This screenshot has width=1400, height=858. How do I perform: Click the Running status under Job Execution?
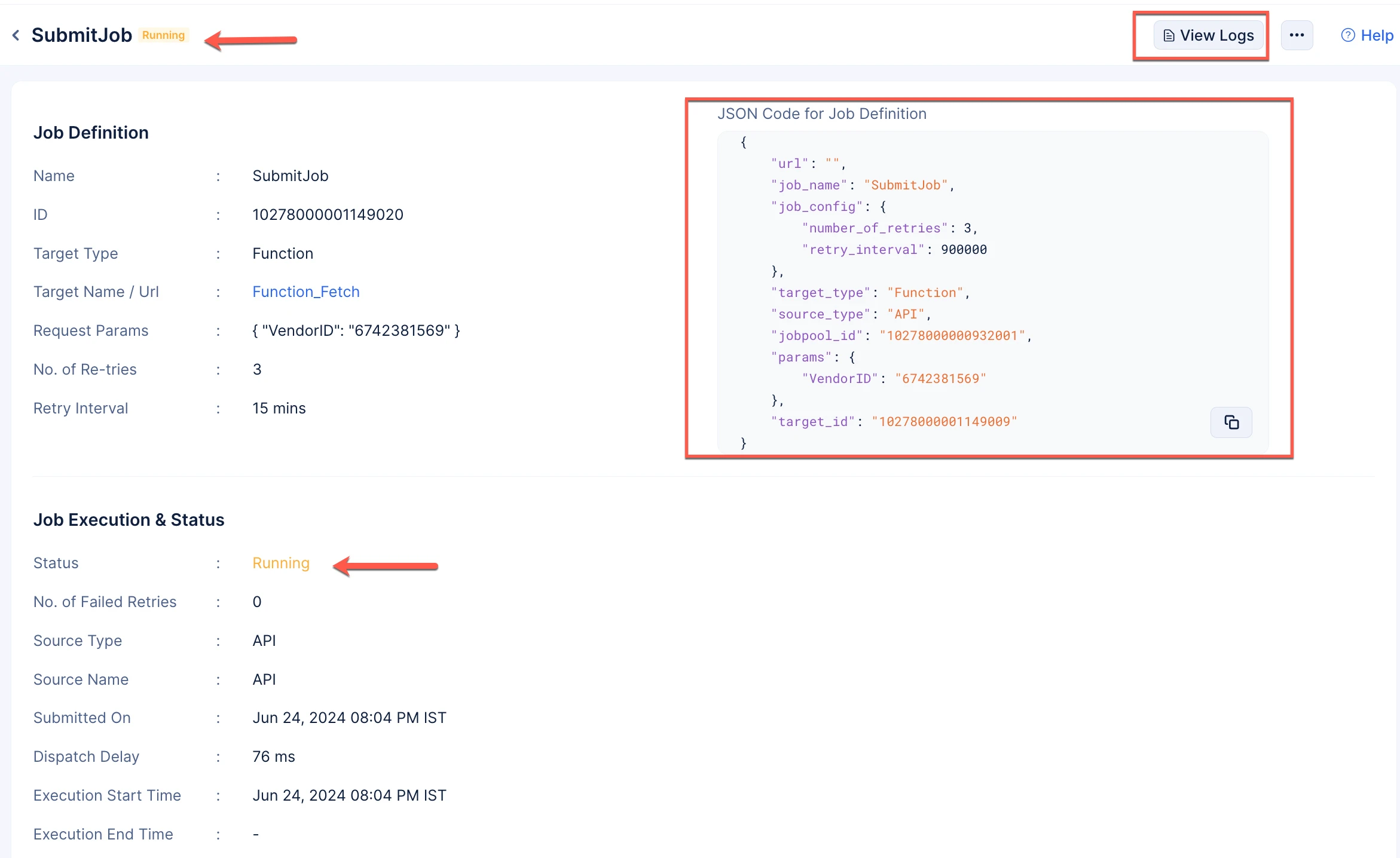click(281, 563)
